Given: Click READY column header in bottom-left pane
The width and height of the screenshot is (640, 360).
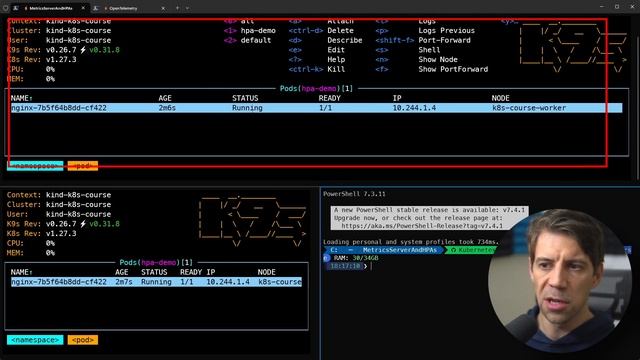Looking at the screenshot, I should point(191,272).
